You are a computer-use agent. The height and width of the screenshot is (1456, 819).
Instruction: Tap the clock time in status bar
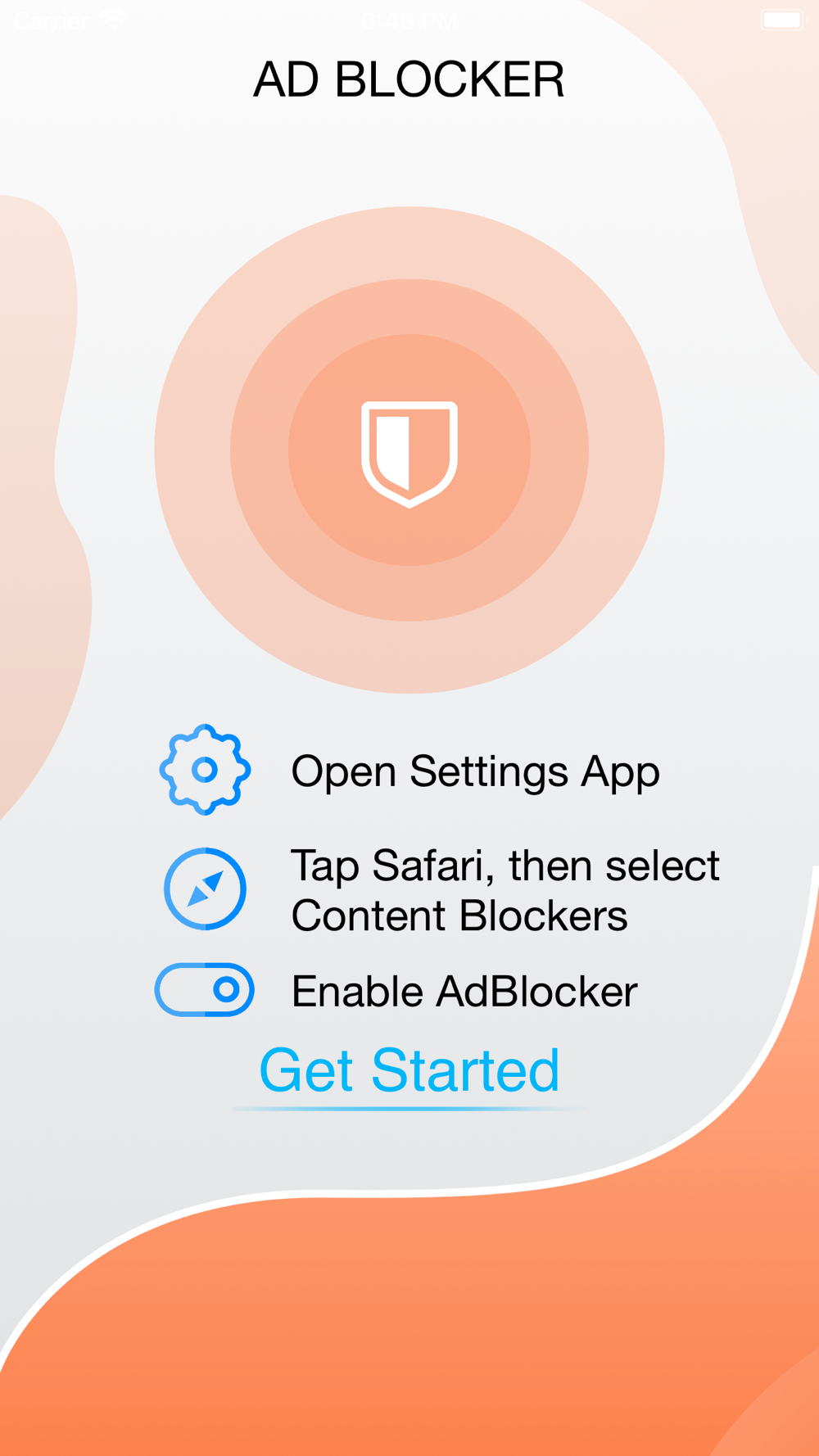tap(409, 20)
